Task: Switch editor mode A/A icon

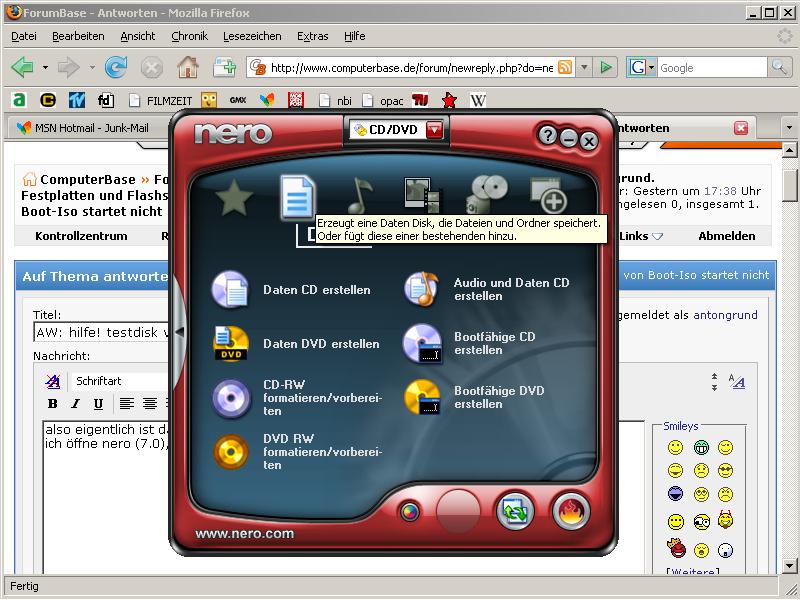Action: [x=737, y=381]
